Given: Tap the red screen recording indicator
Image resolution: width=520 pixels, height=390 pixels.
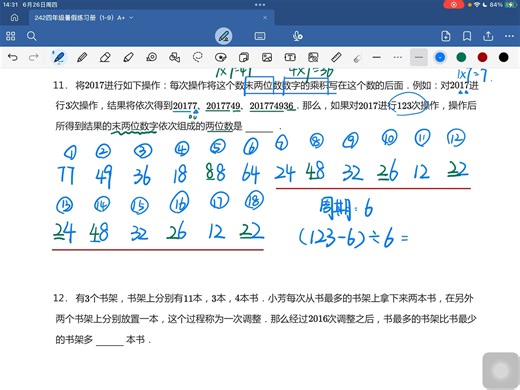Looking at the screenshot, I should coord(453,5).
